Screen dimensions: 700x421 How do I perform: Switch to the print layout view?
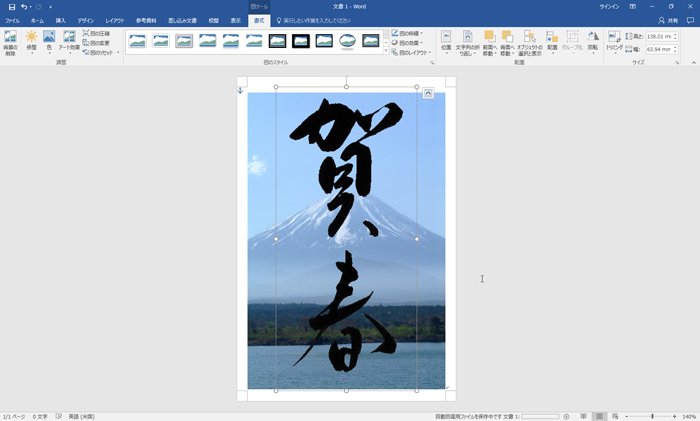pyautogui.click(x=599, y=416)
